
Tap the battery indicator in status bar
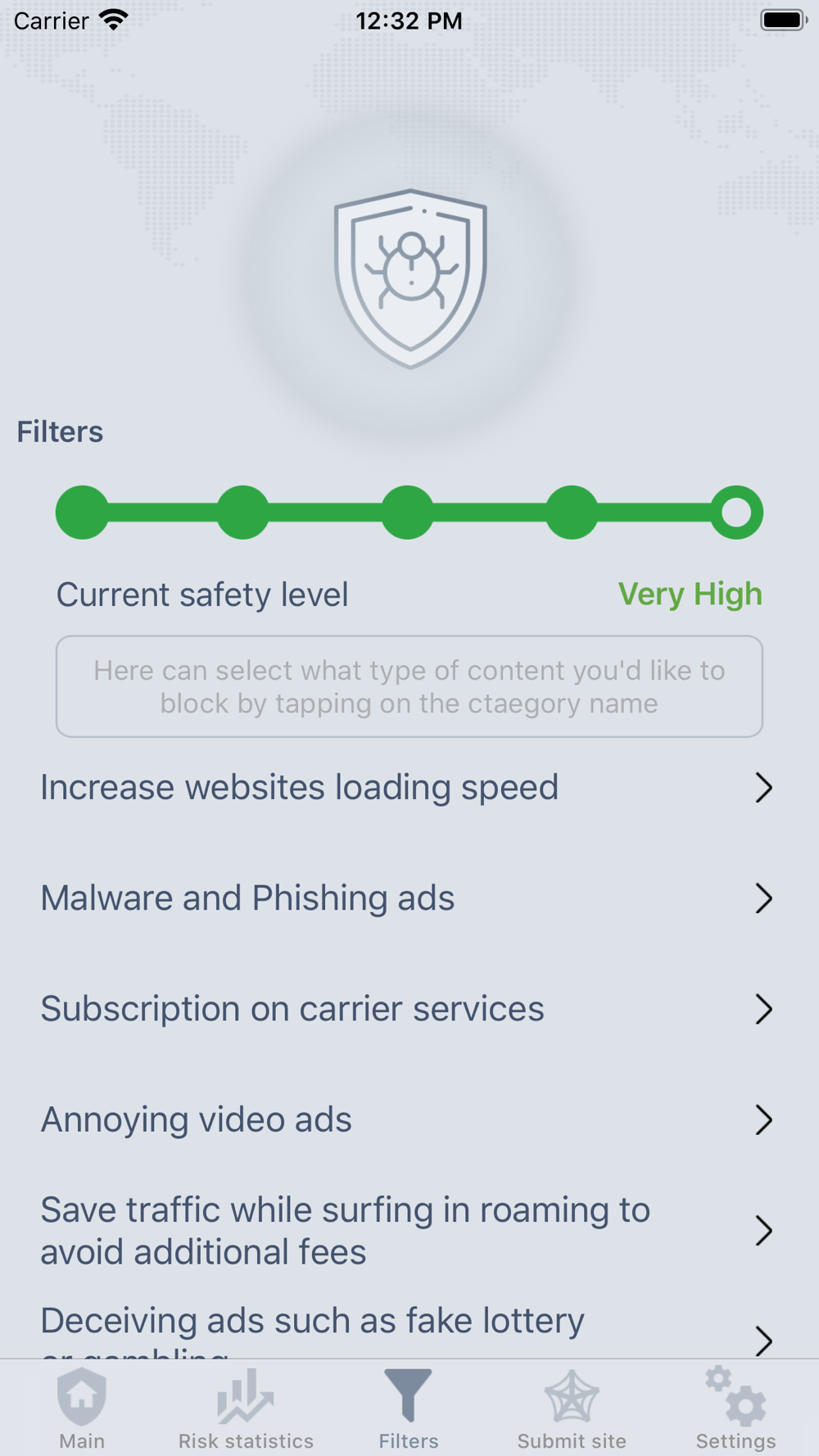click(x=784, y=20)
